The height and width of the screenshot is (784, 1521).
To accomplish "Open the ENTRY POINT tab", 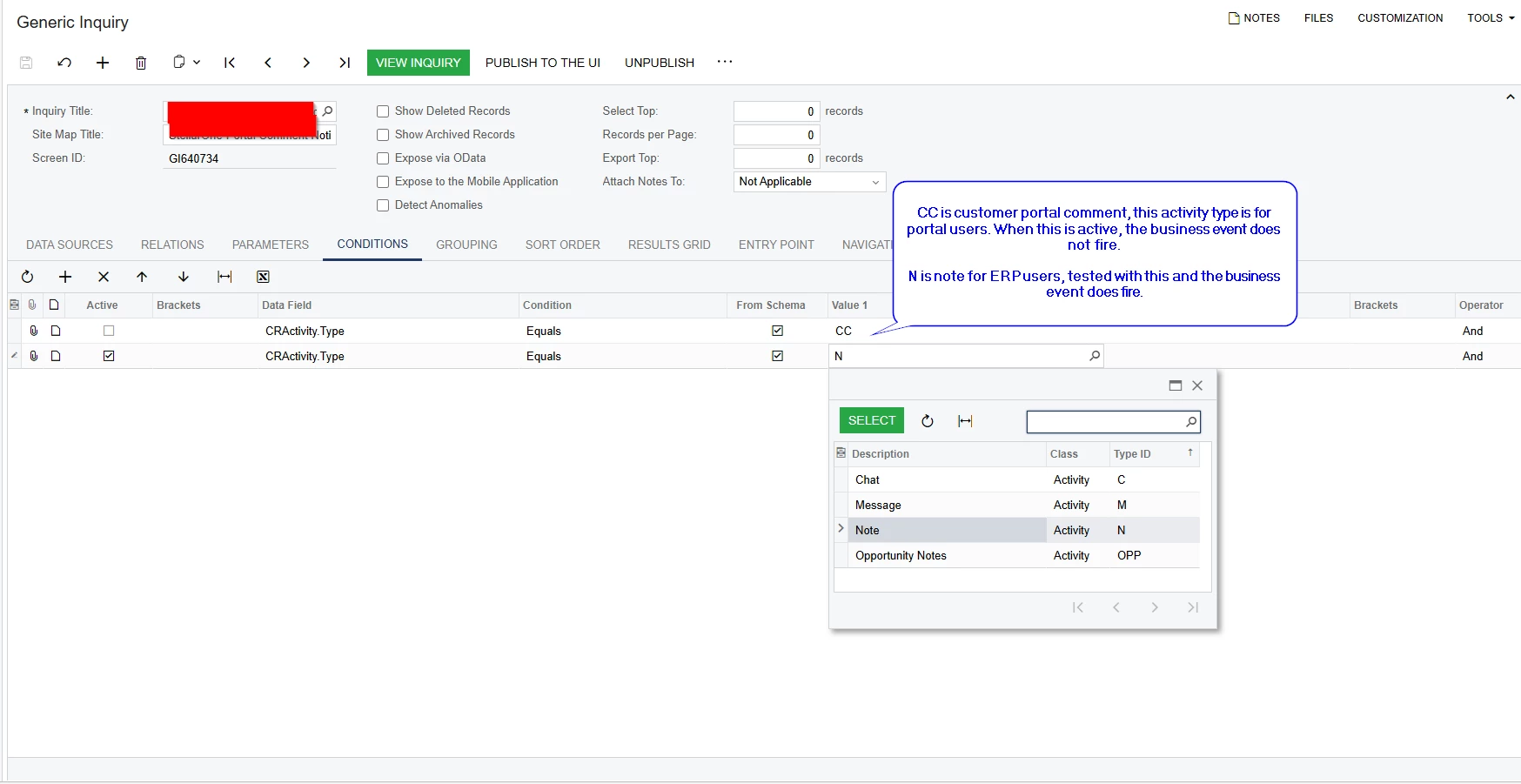I will coord(776,245).
